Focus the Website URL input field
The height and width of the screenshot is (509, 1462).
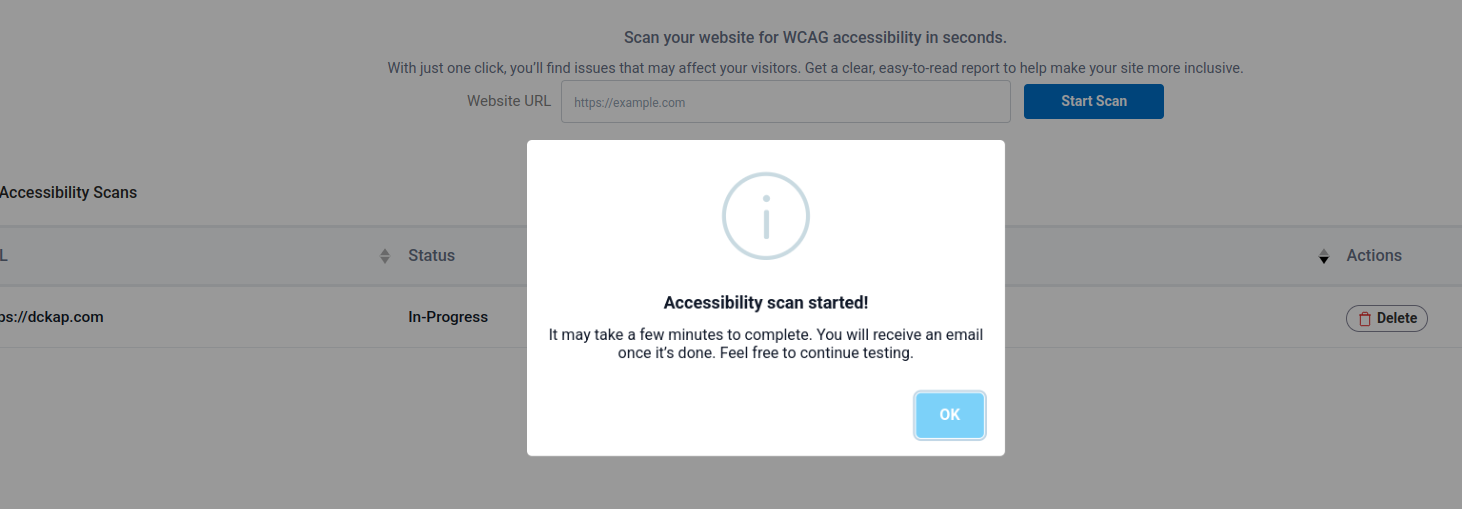tap(785, 102)
